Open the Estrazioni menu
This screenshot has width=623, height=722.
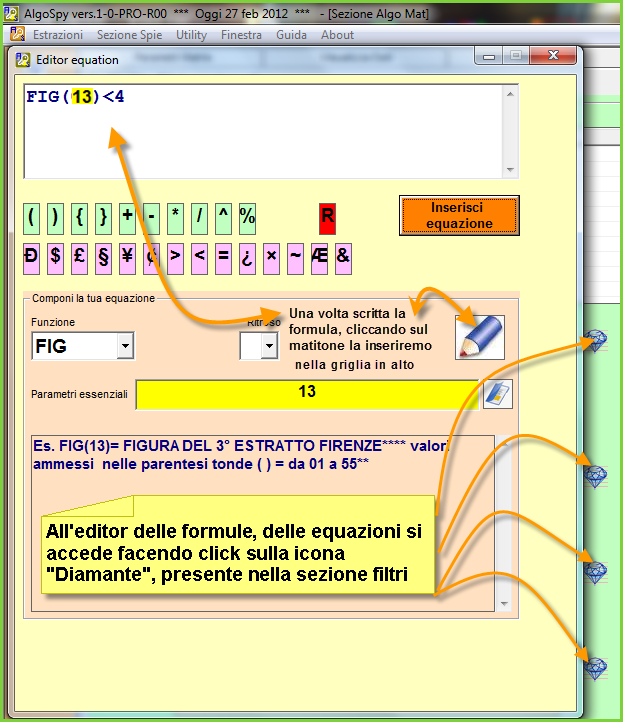click(58, 35)
